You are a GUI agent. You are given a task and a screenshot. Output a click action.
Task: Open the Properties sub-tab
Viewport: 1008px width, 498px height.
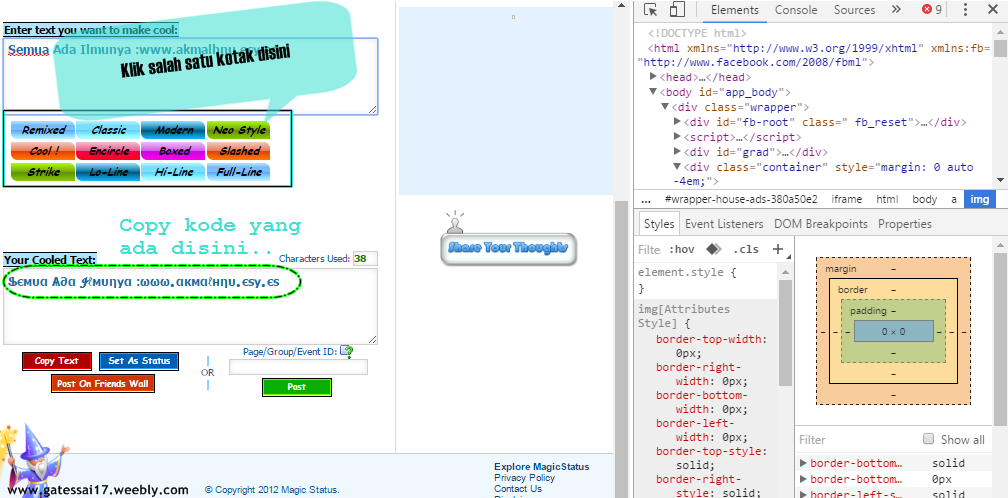click(904, 224)
